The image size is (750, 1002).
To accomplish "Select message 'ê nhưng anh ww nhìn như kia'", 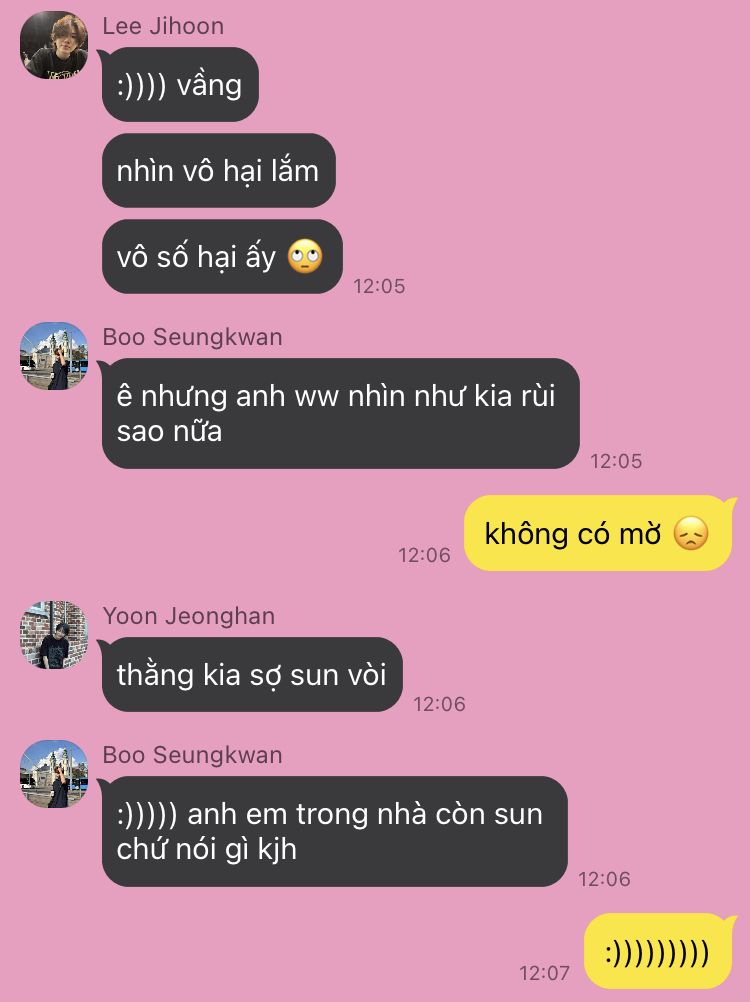I will 341,413.
